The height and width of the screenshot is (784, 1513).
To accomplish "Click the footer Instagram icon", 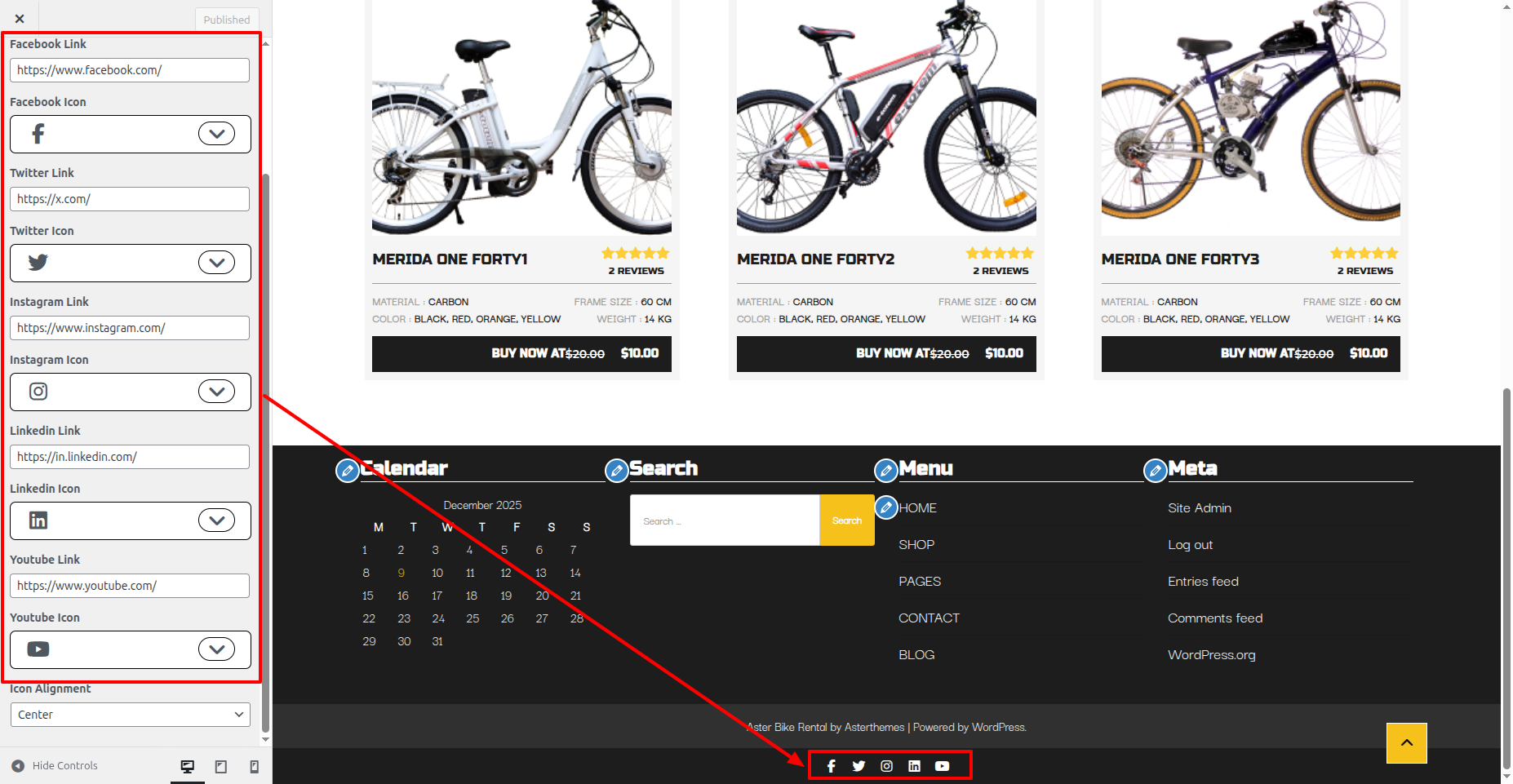I will pos(886,766).
